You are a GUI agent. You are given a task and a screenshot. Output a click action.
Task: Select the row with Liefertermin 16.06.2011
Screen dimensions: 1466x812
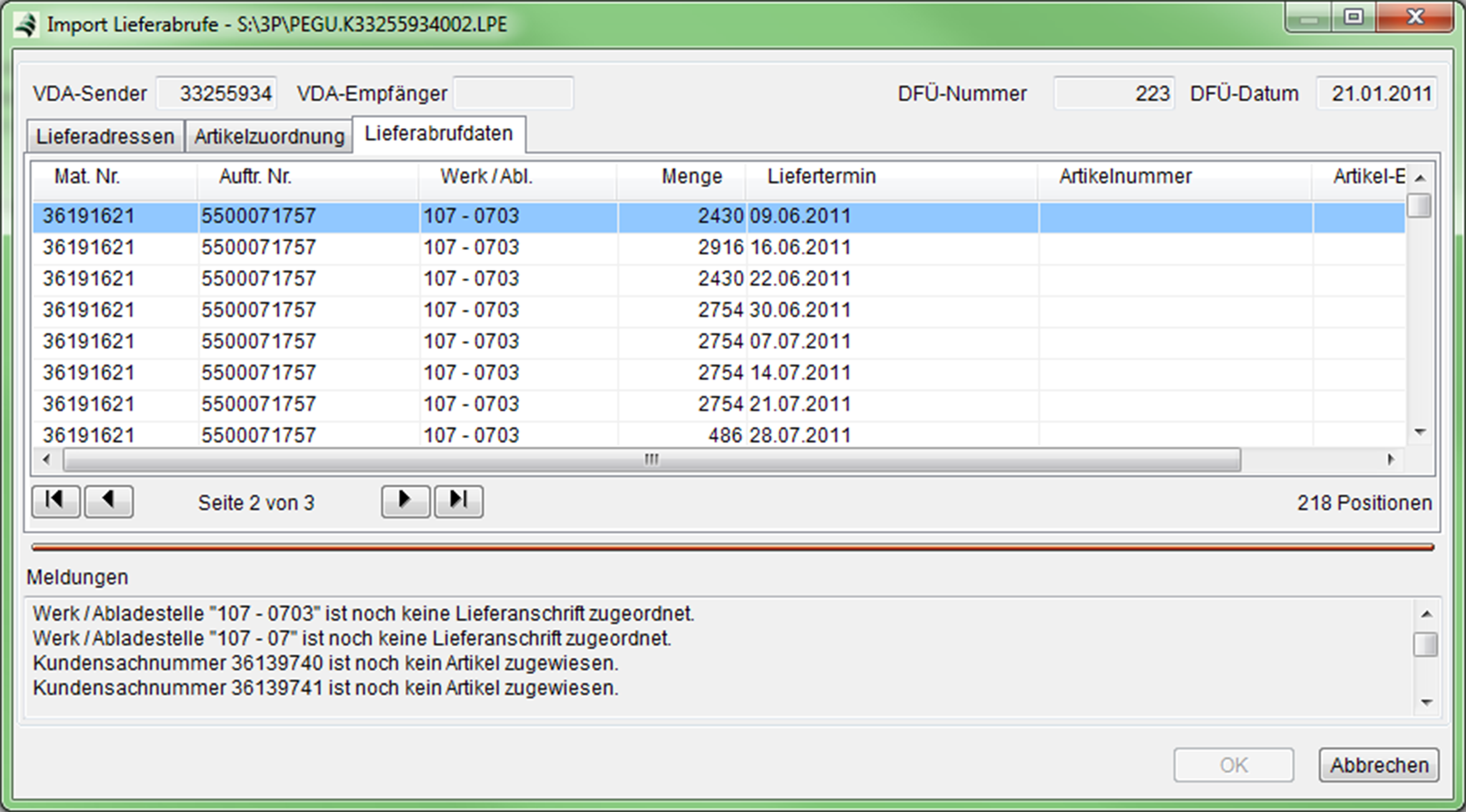coord(800,248)
